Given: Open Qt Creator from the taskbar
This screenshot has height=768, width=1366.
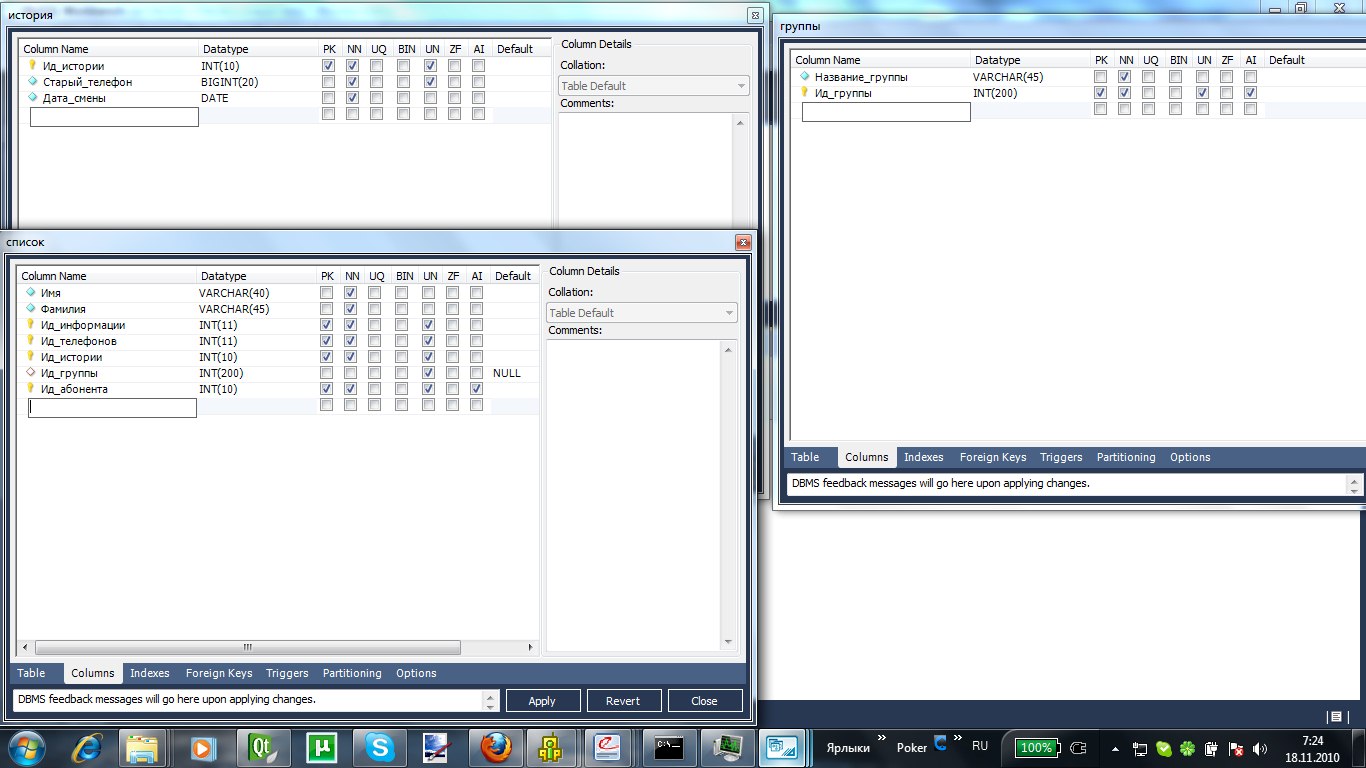Looking at the screenshot, I should pyautogui.click(x=262, y=747).
